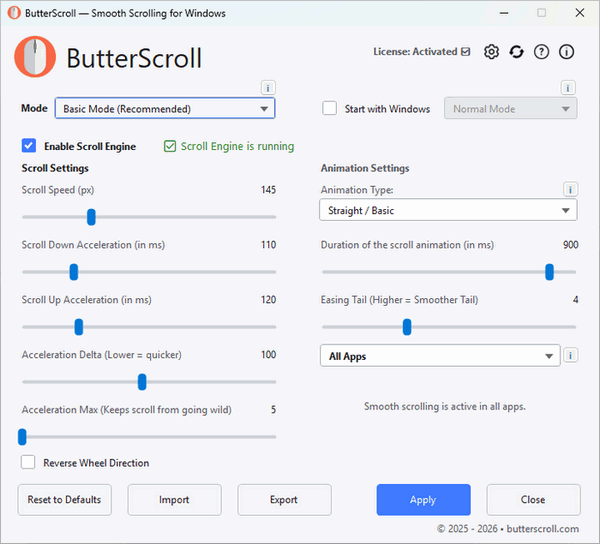Click the Scroll Settings heading

click(55, 168)
